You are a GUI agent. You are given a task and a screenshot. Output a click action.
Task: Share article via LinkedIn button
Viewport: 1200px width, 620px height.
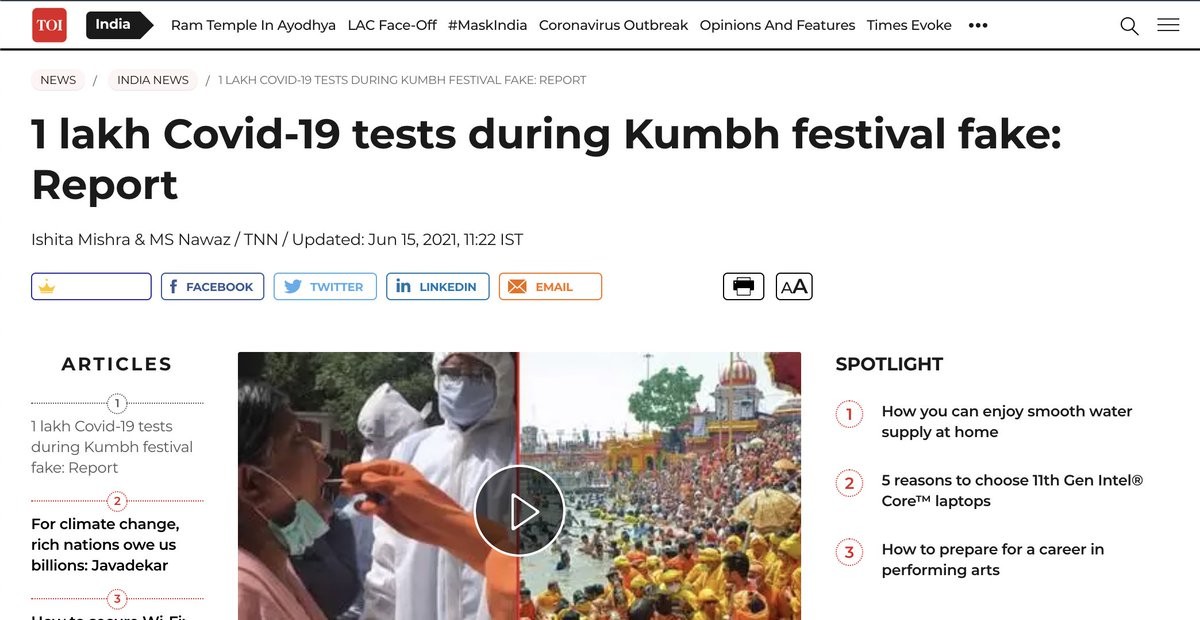438,287
